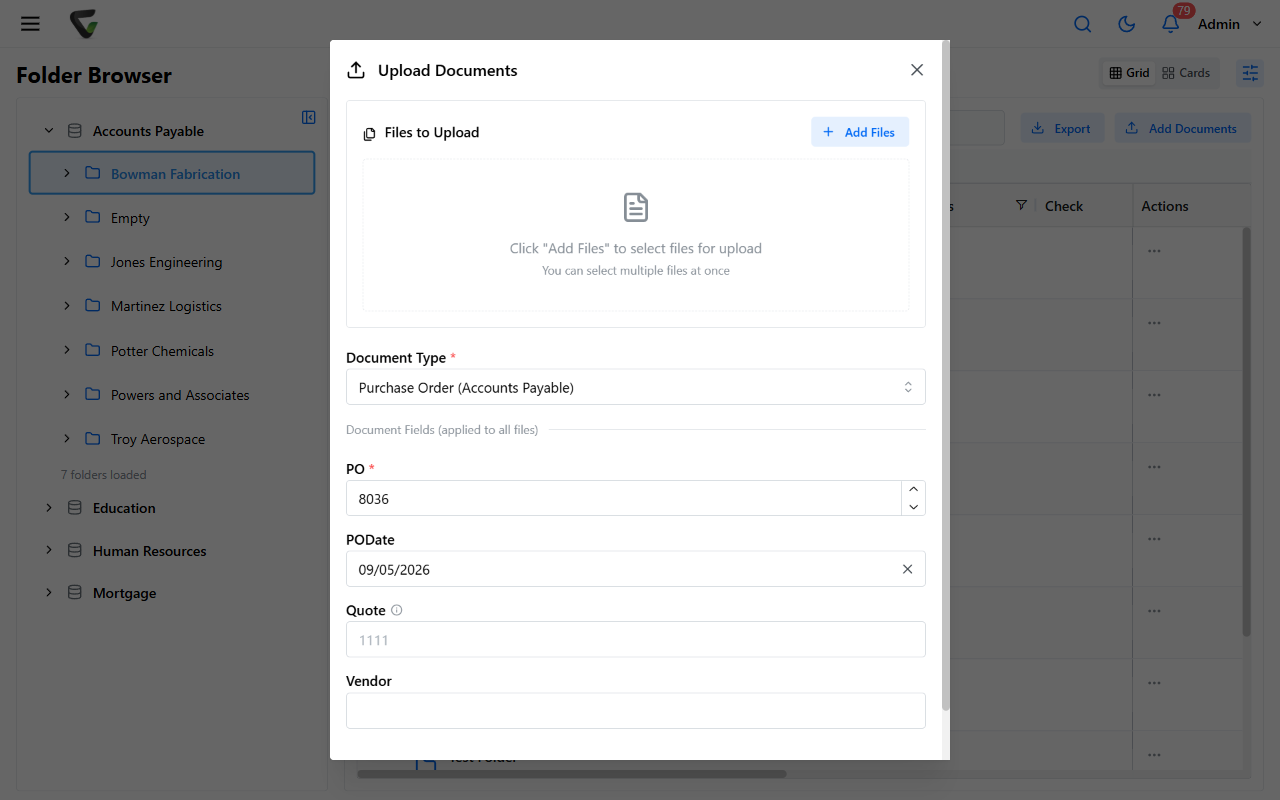The width and height of the screenshot is (1280, 800).
Task: Open actions menu for first grid row
Action: tap(1154, 251)
